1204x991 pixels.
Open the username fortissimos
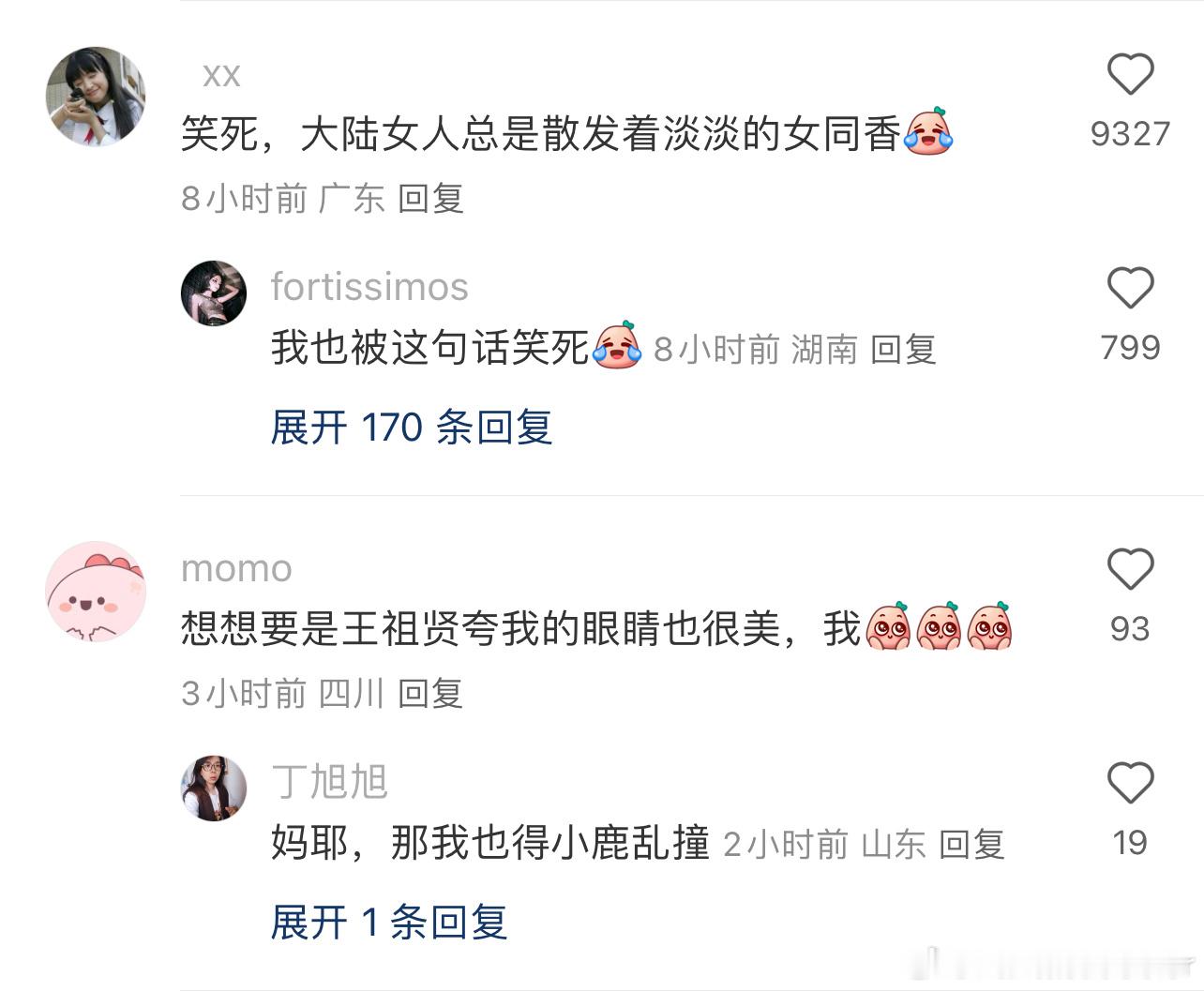pos(369,287)
